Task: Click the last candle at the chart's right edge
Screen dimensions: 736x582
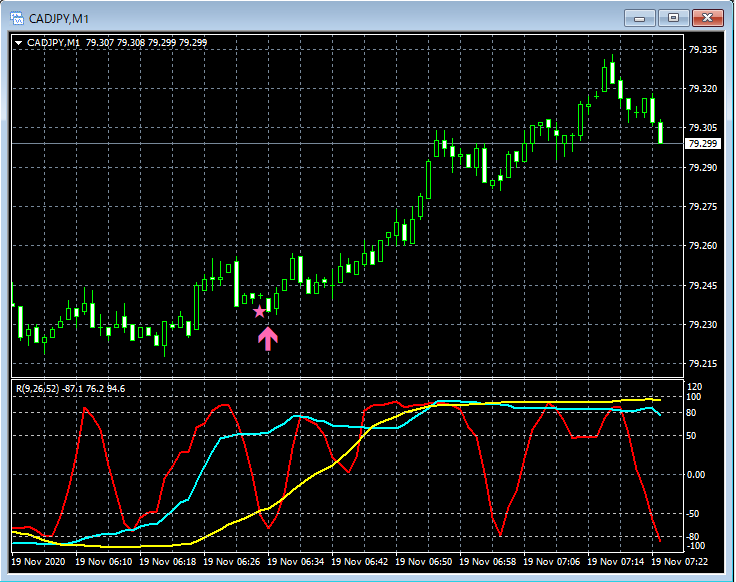Action: pyautogui.click(x=660, y=131)
